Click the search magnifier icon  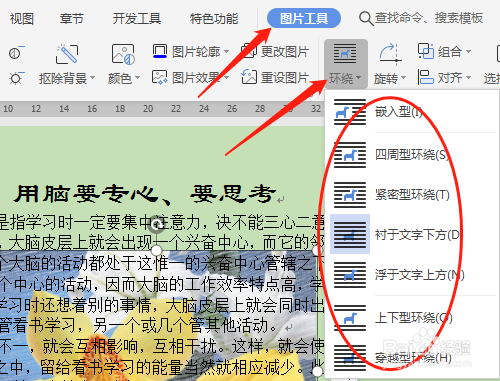[366, 19]
